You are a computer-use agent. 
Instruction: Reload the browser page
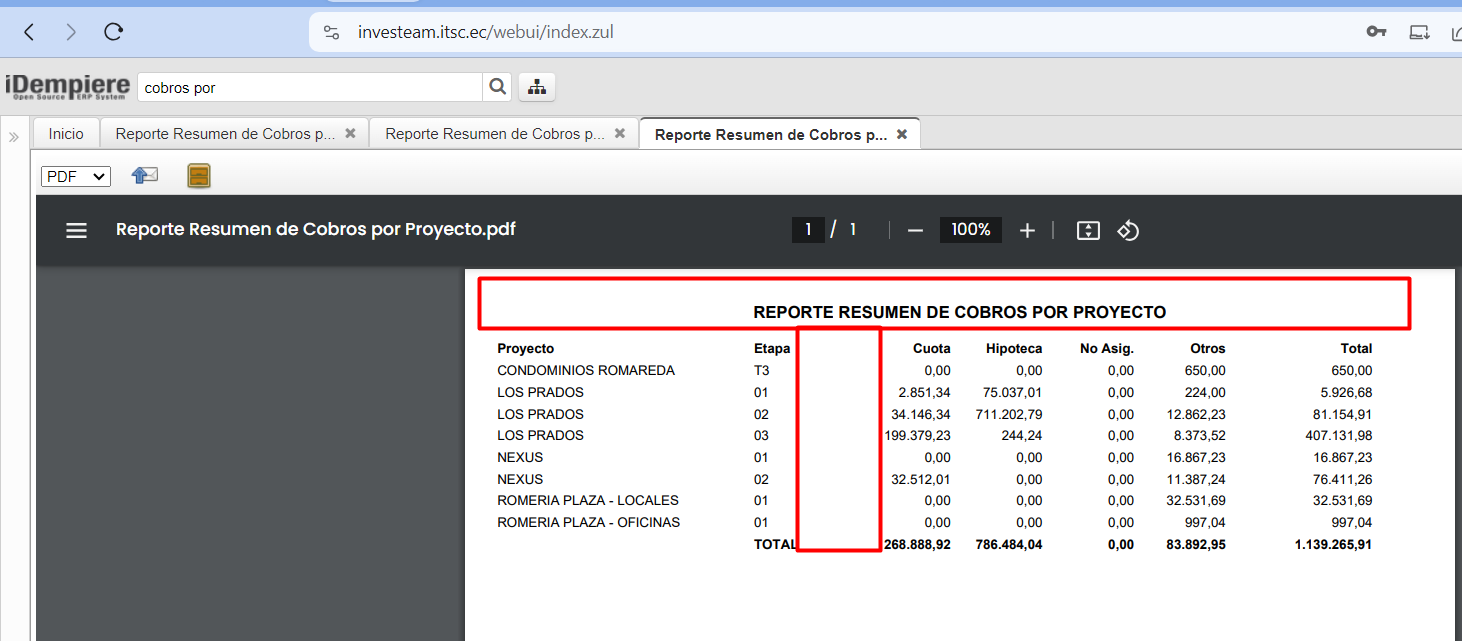[x=114, y=32]
